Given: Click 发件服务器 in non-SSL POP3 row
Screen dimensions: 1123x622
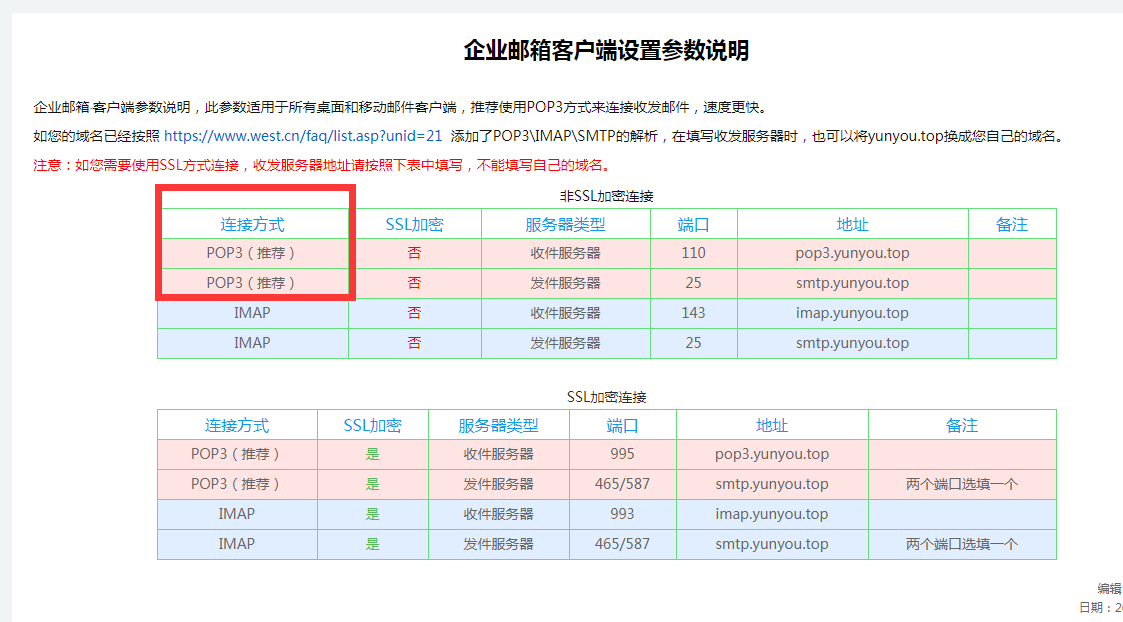Looking at the screenshot, I should pyautogui.click(x=565, y=283).
